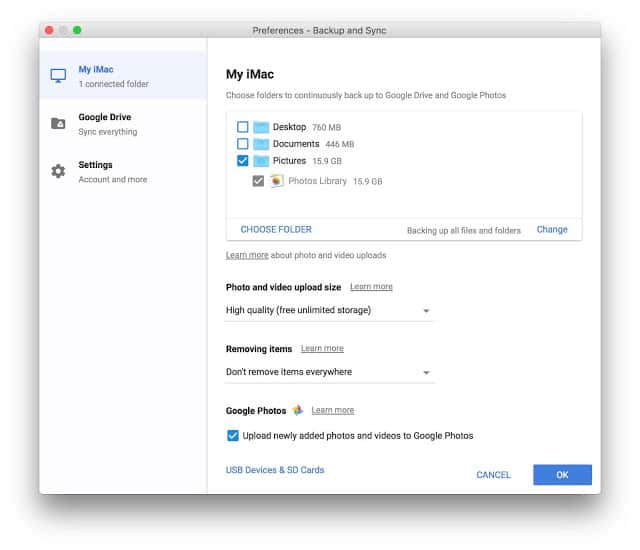Open the High quality upload size dropdown
The width and height of the screenshot is (640, 550).
329,310
